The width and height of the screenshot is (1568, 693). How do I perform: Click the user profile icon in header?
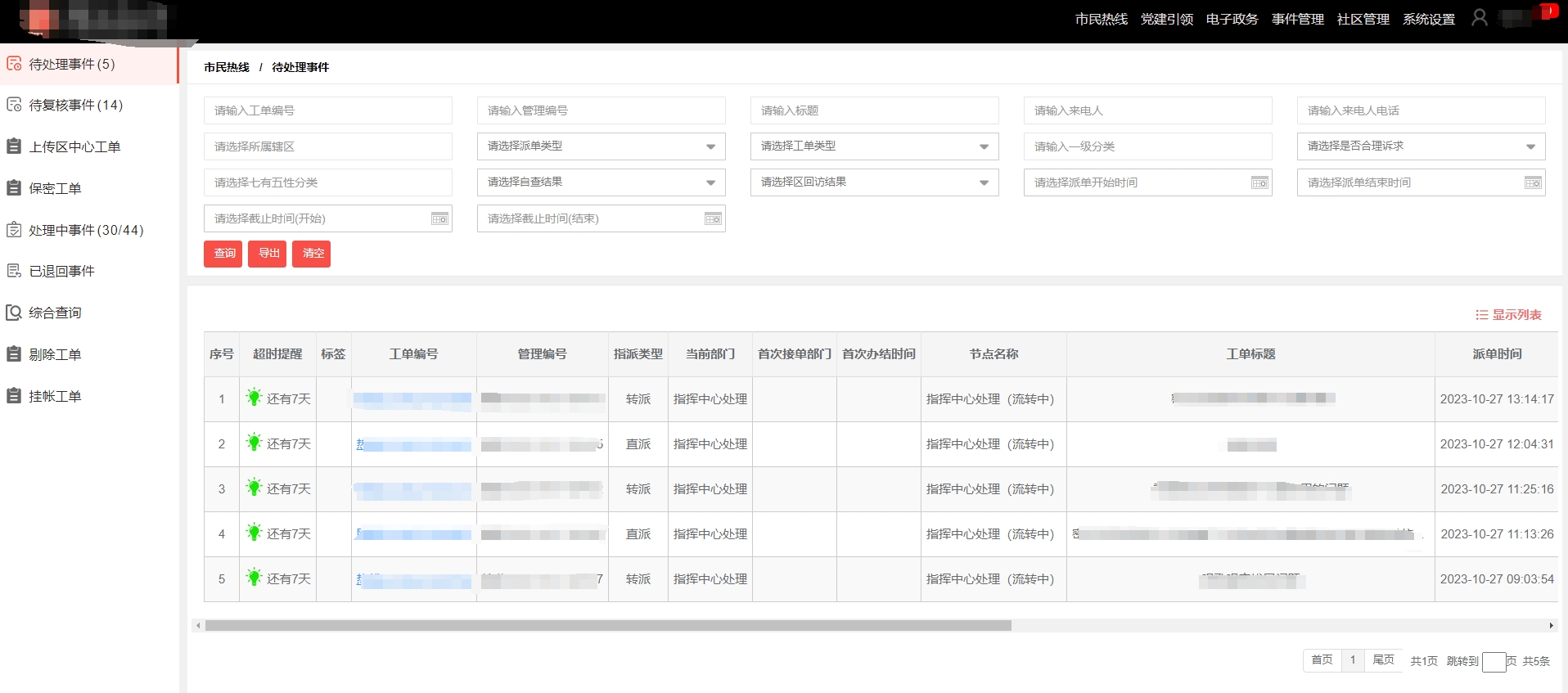pos(1479,18)
